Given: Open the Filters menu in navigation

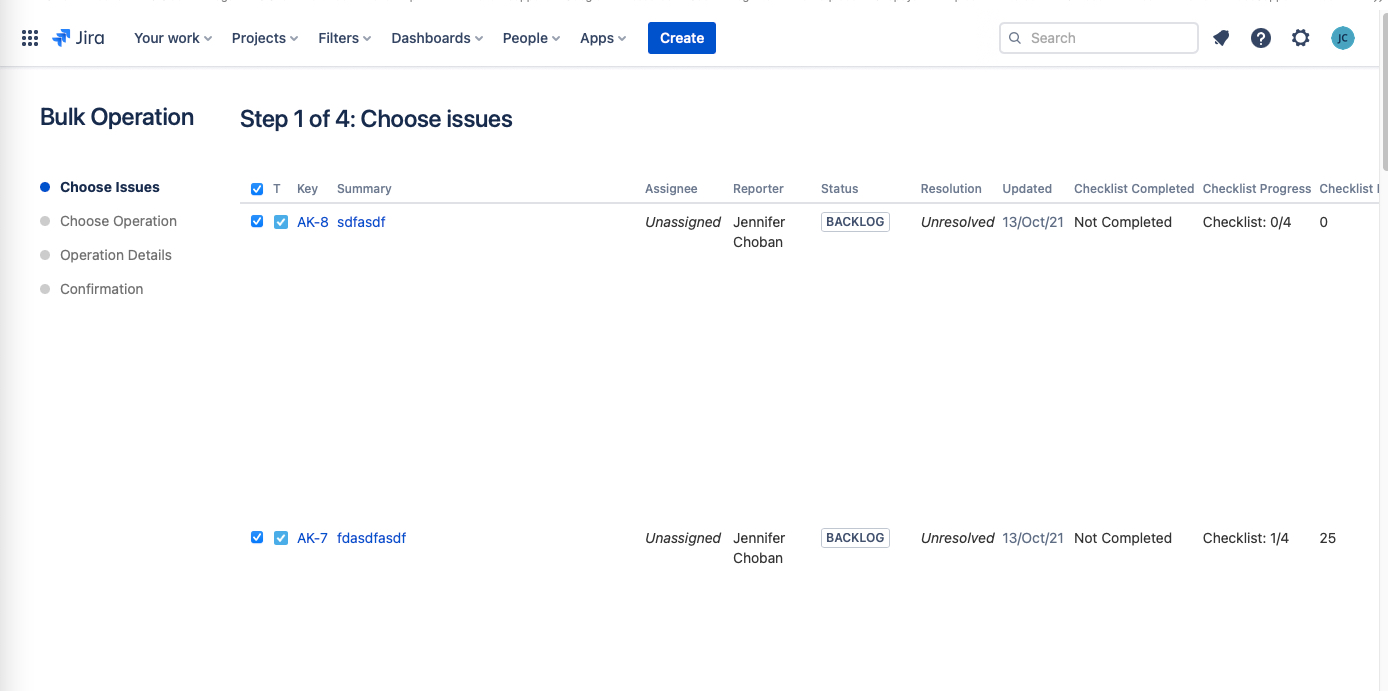Looking at the screenshot, I should click(344, 38).
